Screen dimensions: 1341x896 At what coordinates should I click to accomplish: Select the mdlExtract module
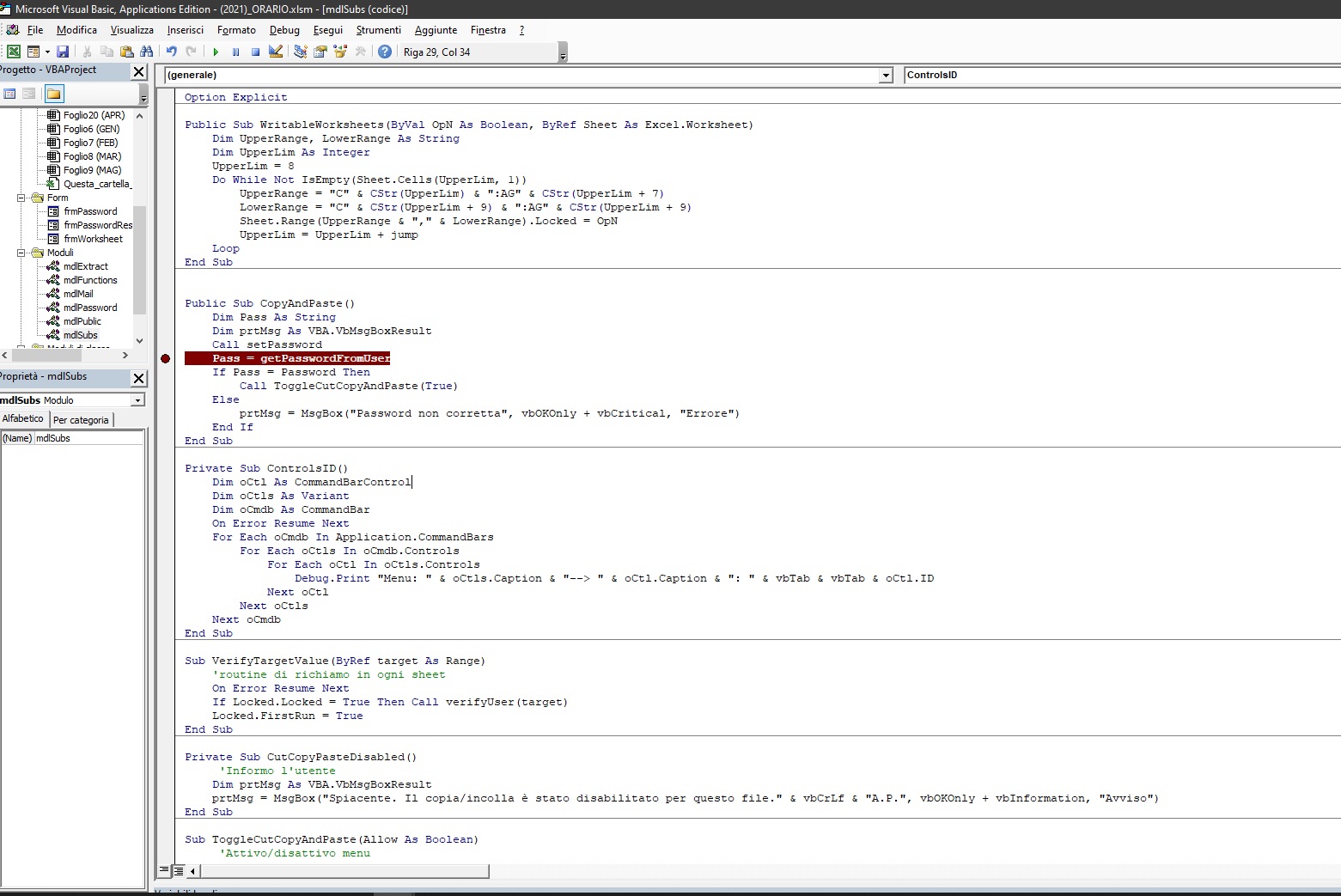pos(85,266)
